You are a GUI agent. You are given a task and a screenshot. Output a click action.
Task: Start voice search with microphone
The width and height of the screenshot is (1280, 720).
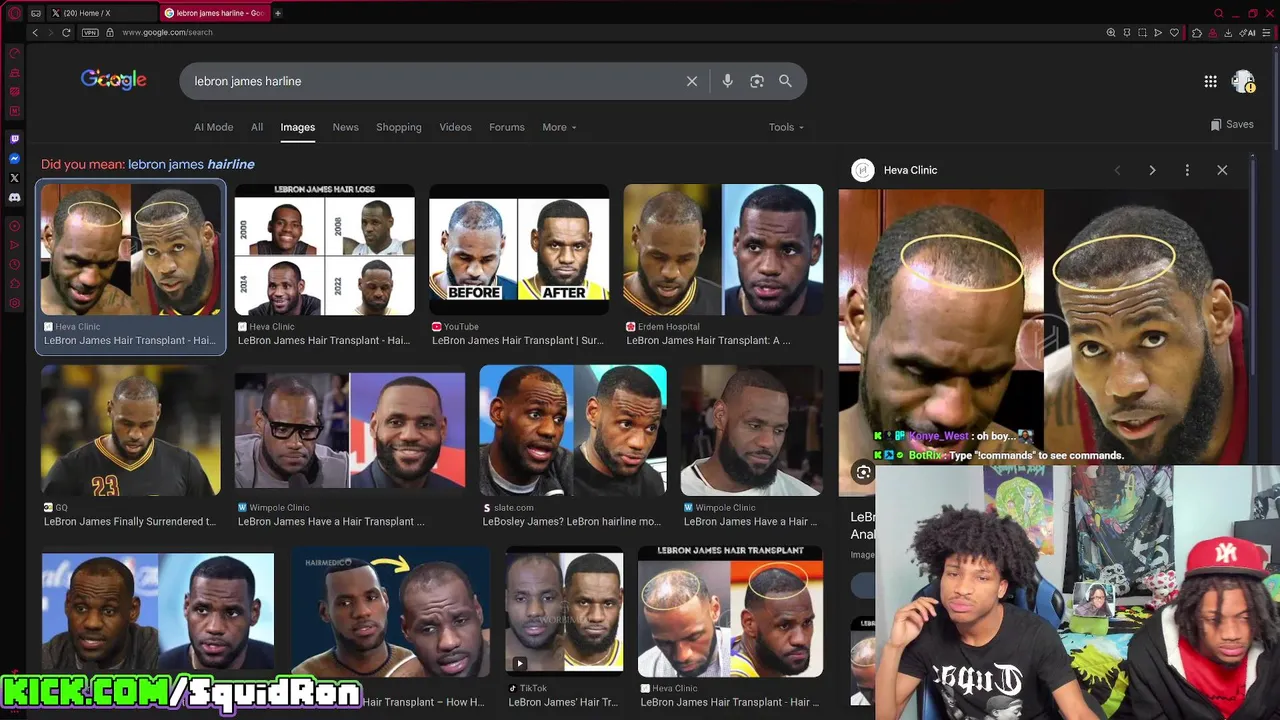728,81
